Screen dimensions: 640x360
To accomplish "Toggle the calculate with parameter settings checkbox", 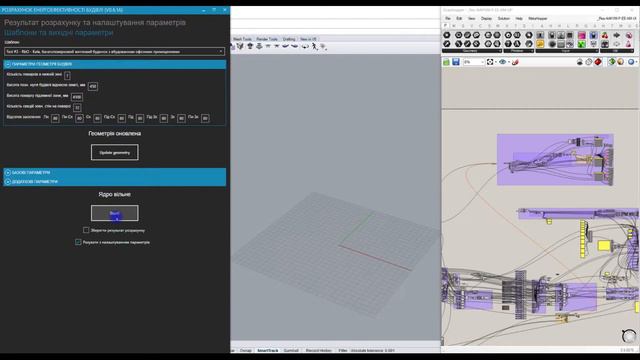I will (78, 242).
